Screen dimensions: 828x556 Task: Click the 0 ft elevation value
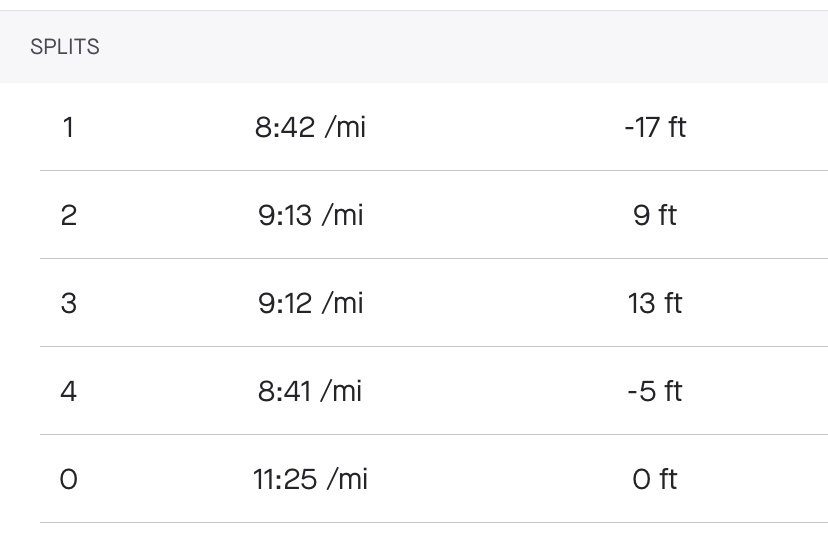tap(655, 479)
